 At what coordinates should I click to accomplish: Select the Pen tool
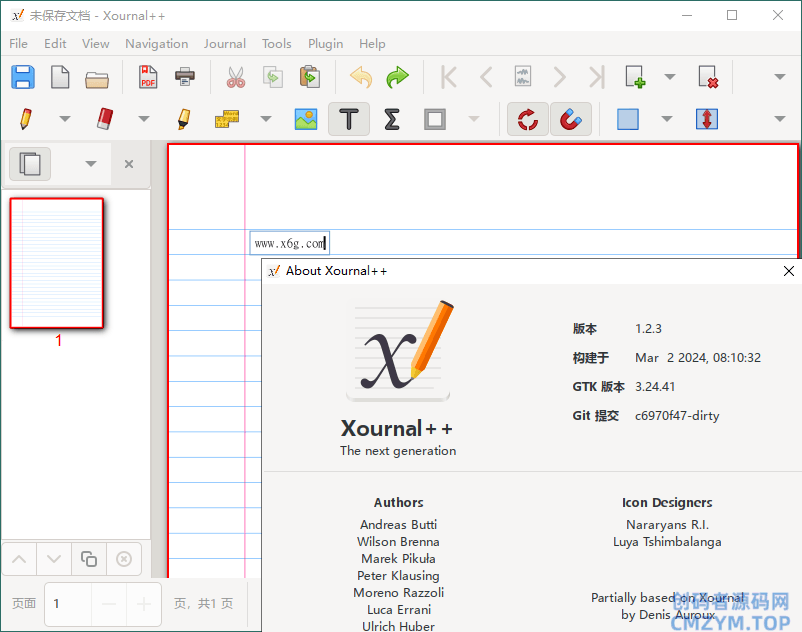tap(25, 119)
